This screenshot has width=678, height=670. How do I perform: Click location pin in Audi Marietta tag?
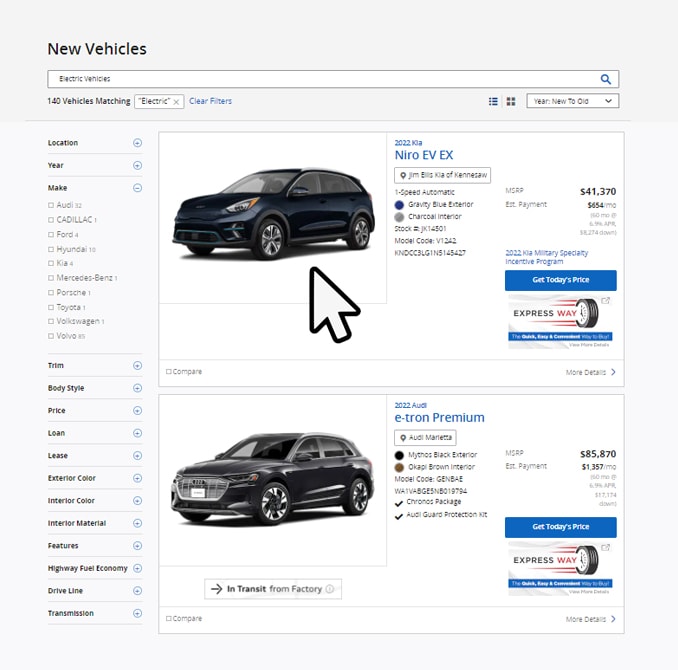pyautogui.click(x=403, y=438)
